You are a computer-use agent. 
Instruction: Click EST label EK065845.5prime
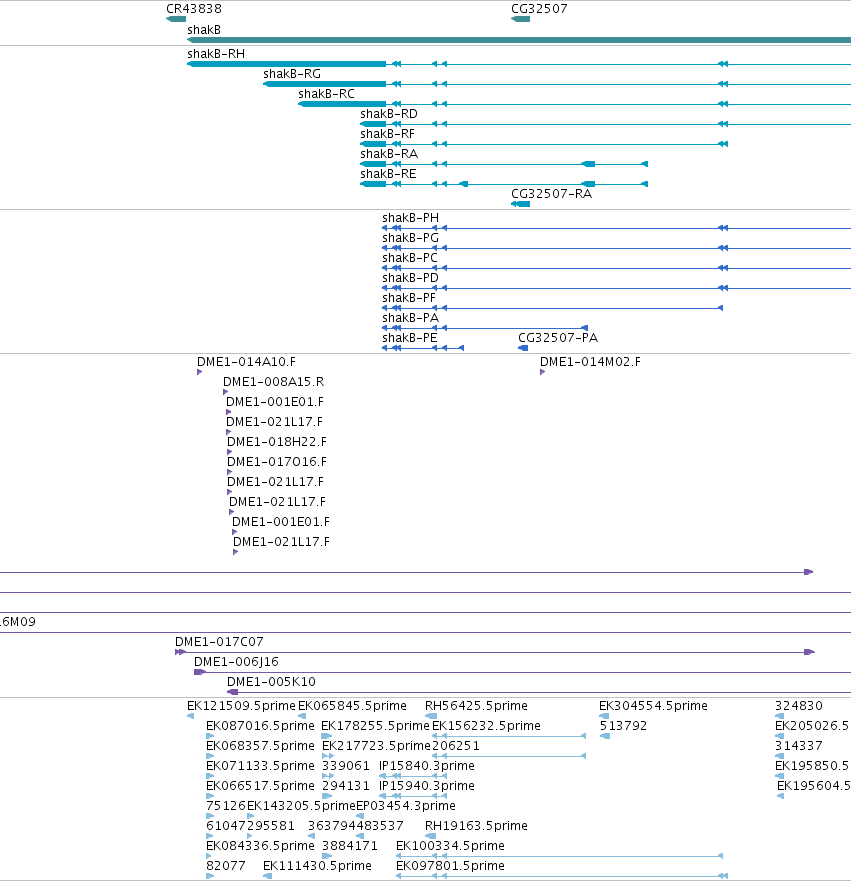352,706
